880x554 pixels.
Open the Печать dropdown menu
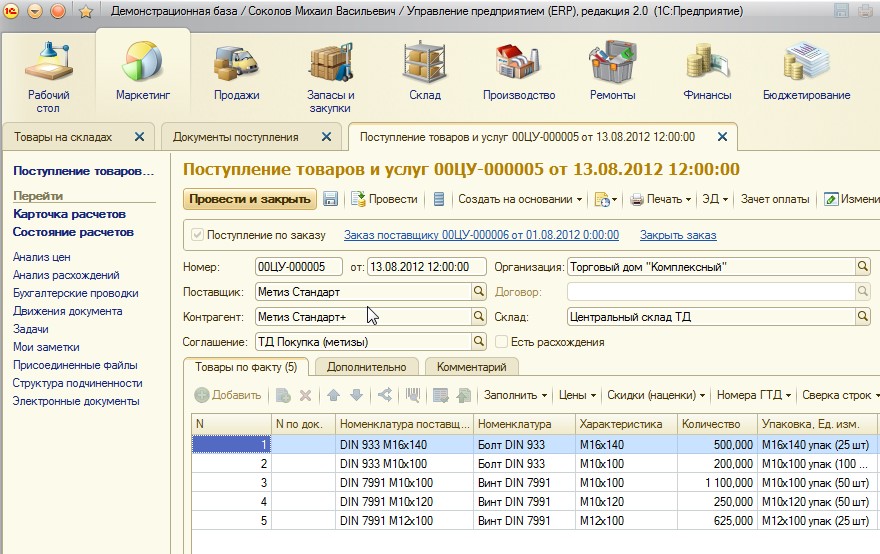662,199
